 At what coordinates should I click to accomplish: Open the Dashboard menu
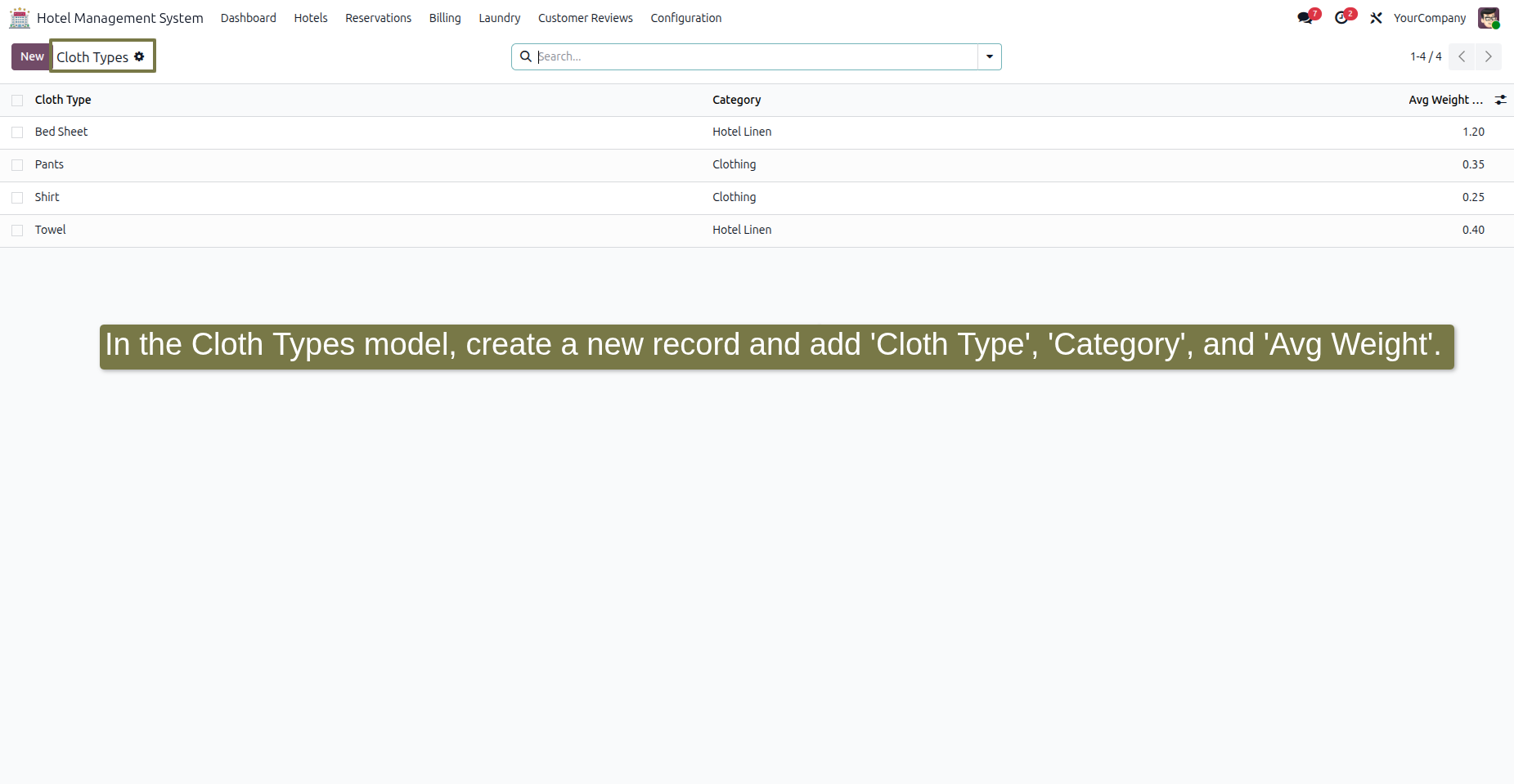coord(249,18)
